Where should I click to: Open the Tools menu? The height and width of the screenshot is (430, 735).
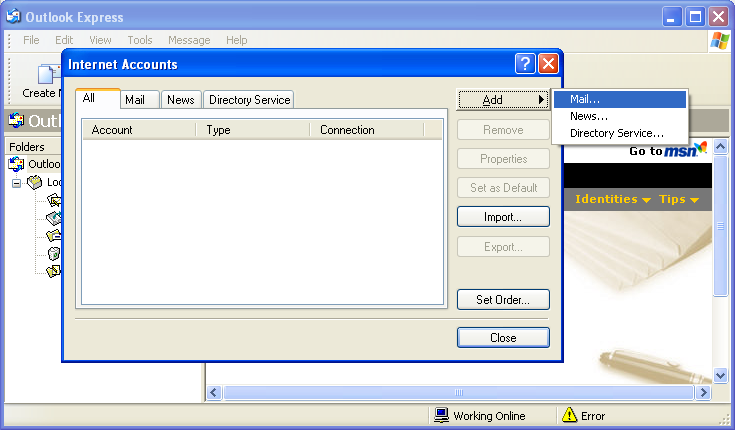pyautogui.click(x=140, y=40)
